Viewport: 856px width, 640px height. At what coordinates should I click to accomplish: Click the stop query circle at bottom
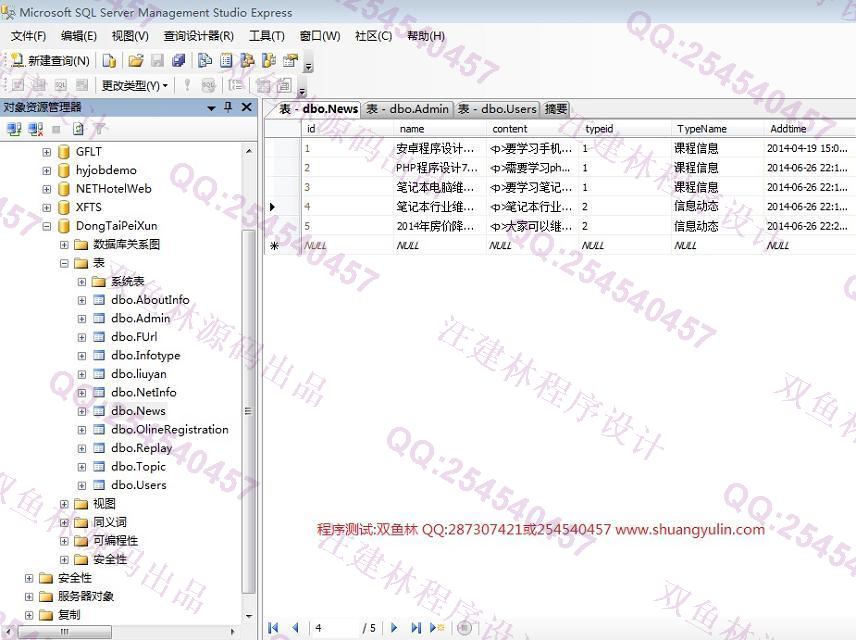(x=464, y=628)
